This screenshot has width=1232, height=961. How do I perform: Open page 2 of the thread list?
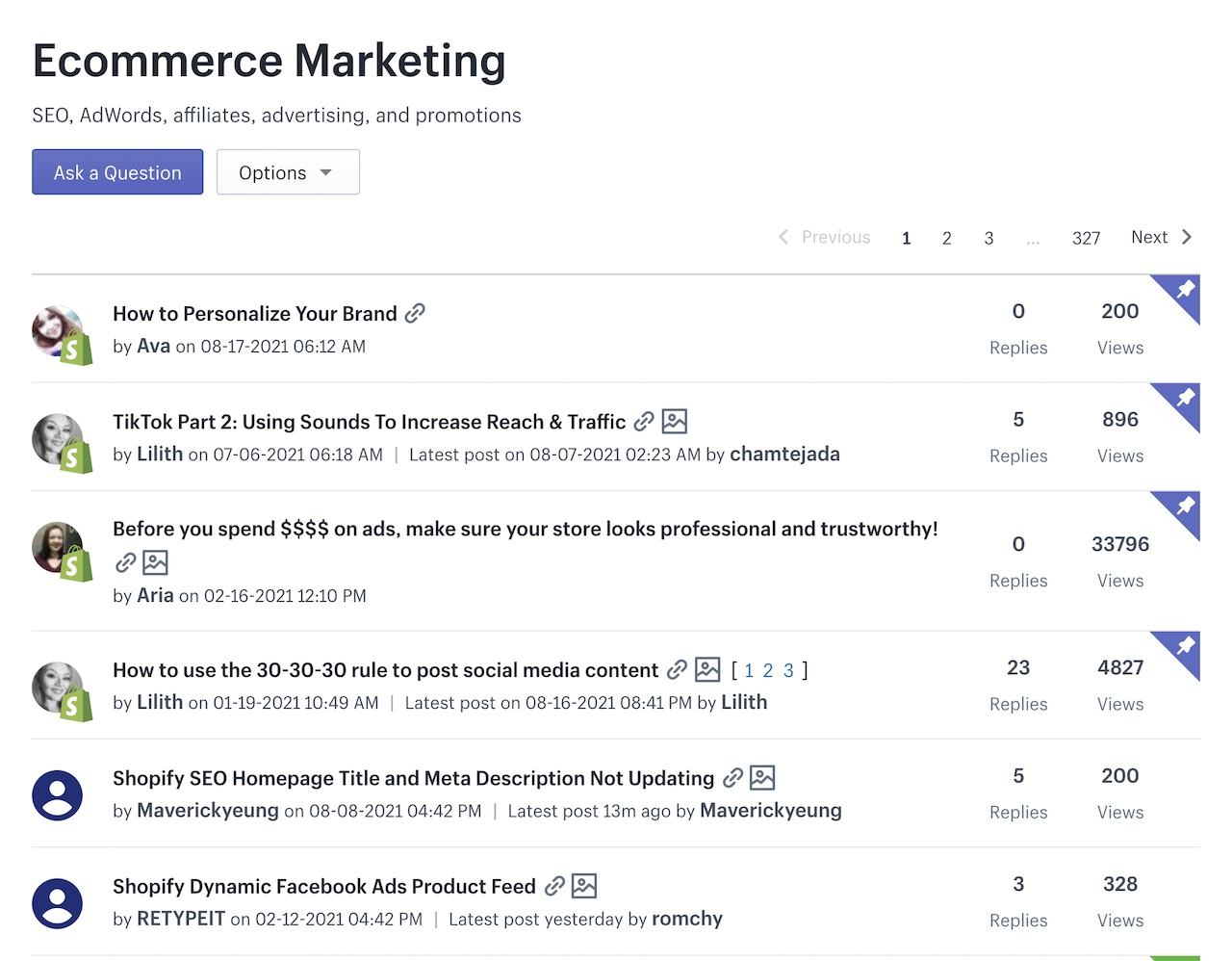click(947, 238)
